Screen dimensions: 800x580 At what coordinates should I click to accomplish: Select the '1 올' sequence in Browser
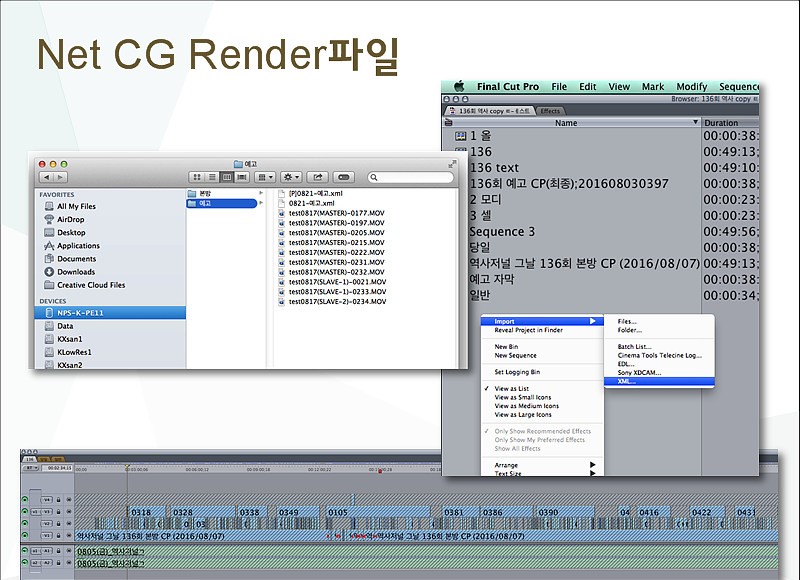481,136
